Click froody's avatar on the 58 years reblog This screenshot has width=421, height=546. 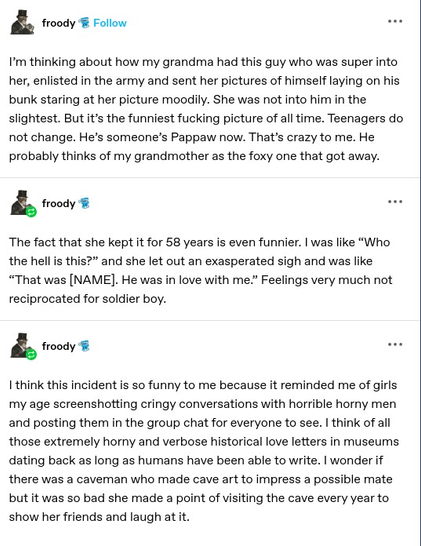point(22,203)
